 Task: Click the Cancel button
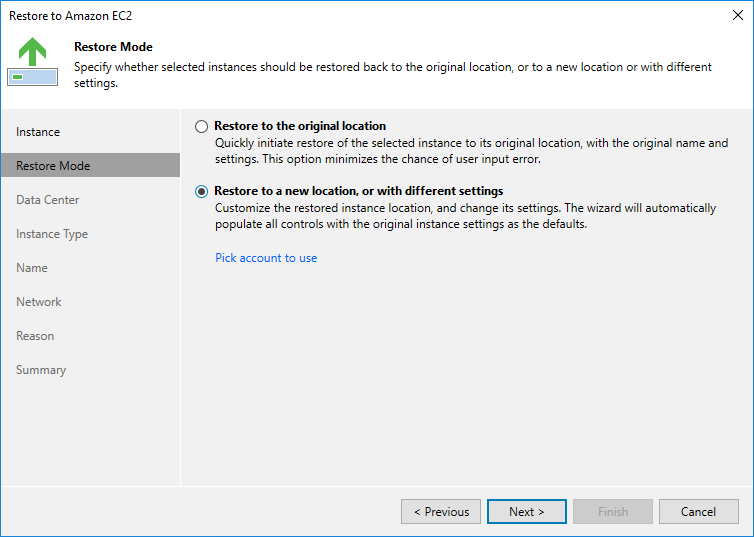coord(698,512)
